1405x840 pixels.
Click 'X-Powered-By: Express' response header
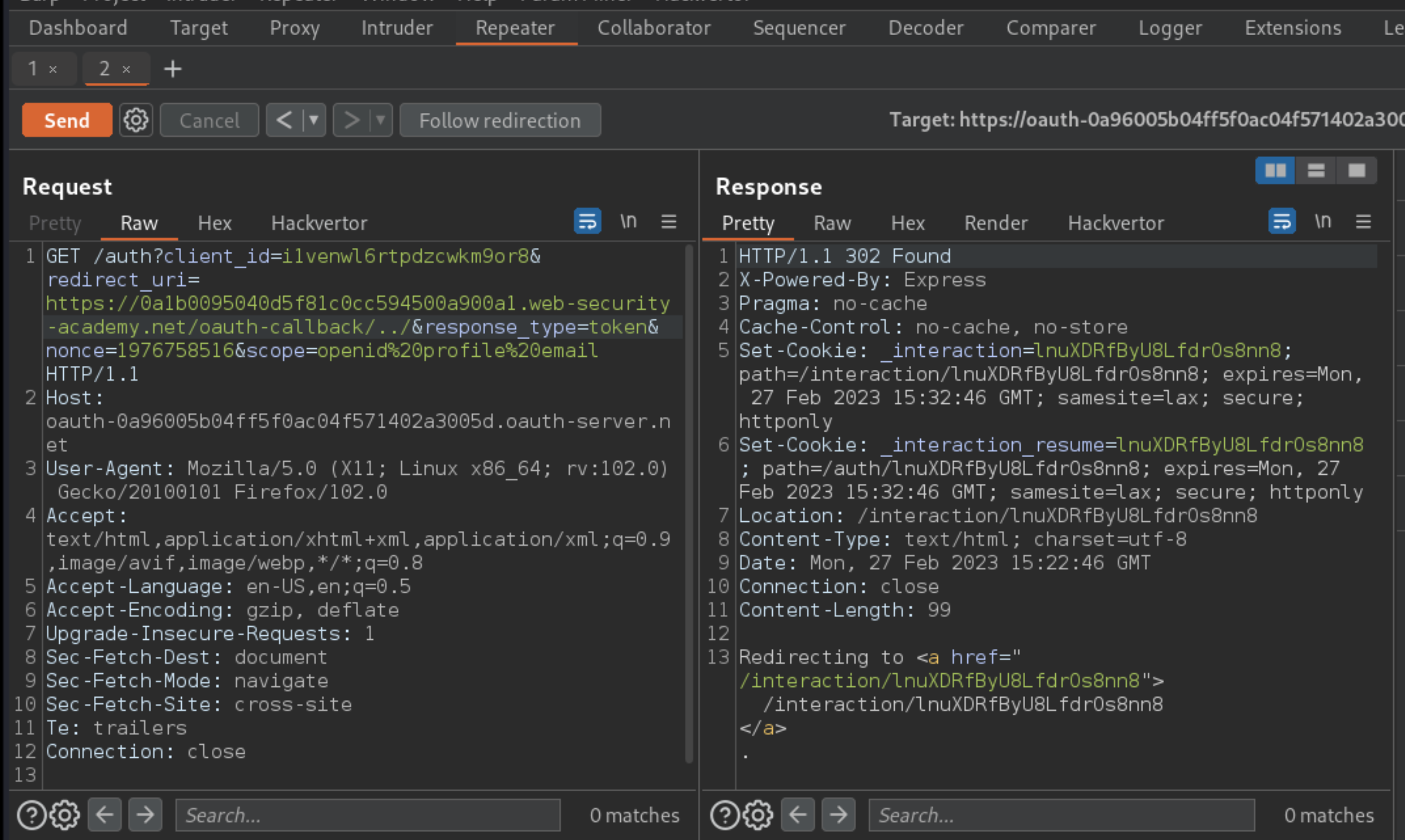[x=863, y=279]
